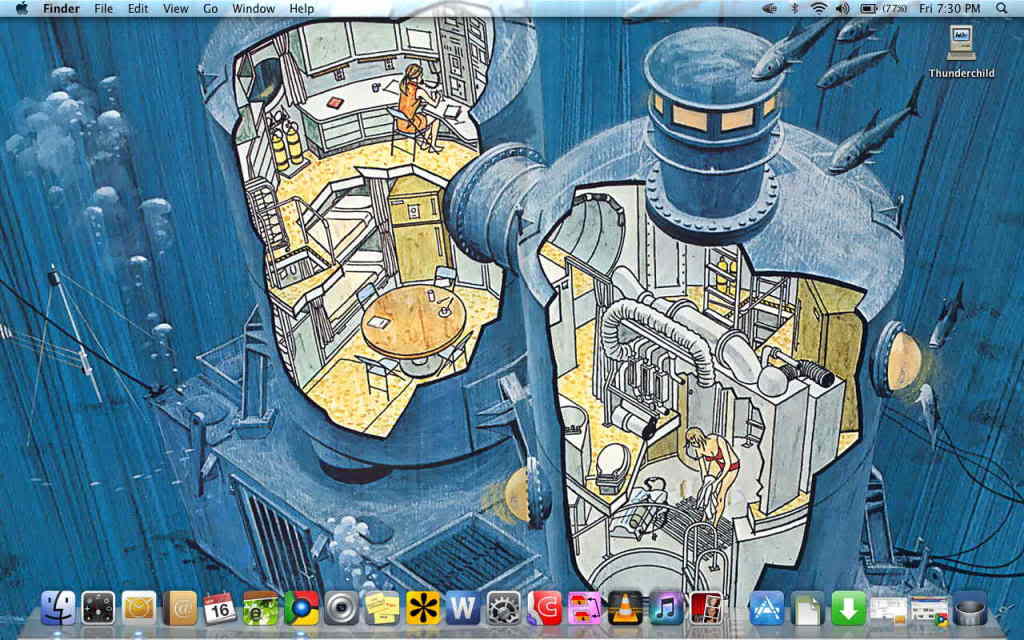Viewport: 1024px width, 640px height.
Task: Open Spotlight search magnifier
Action: 1001,8
